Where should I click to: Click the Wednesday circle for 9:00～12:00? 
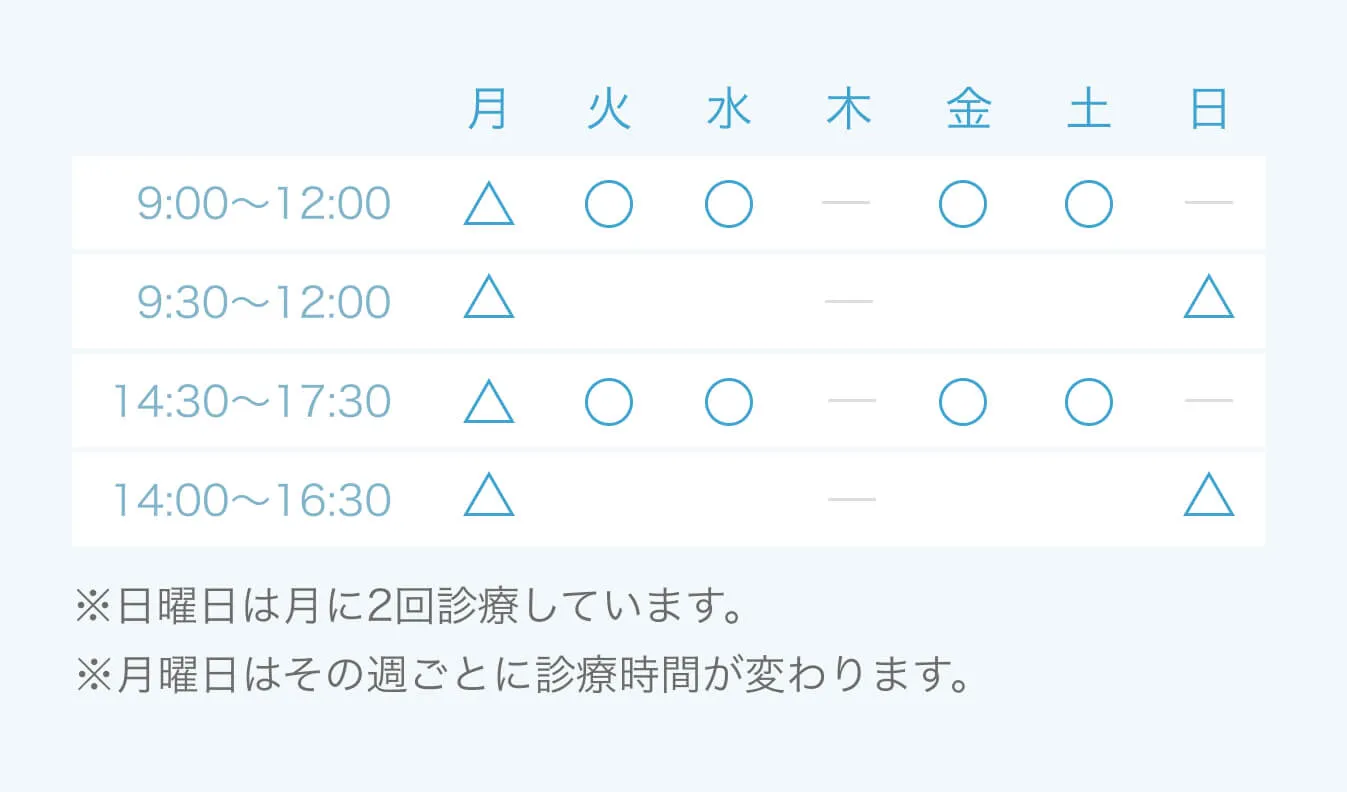point(729,204)
